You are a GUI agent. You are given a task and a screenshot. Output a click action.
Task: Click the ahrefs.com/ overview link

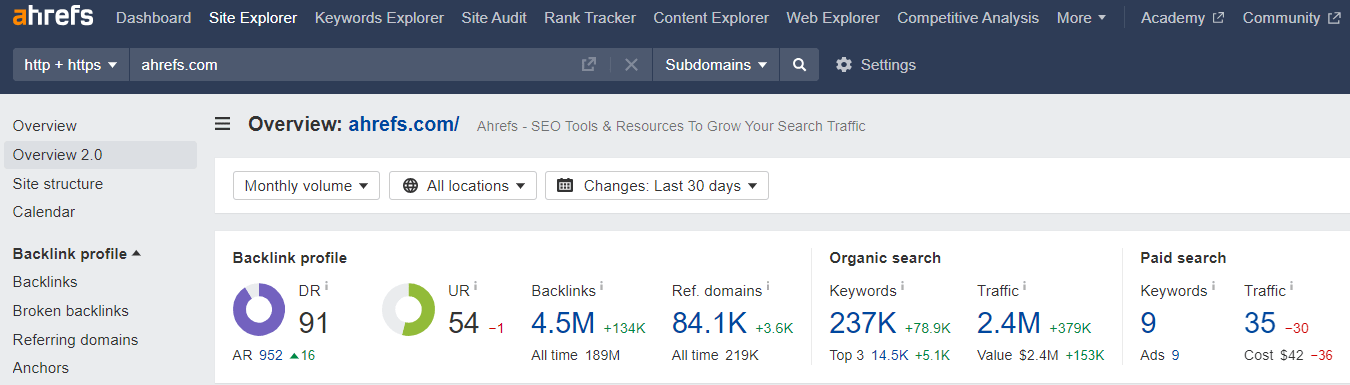(404, 125)
